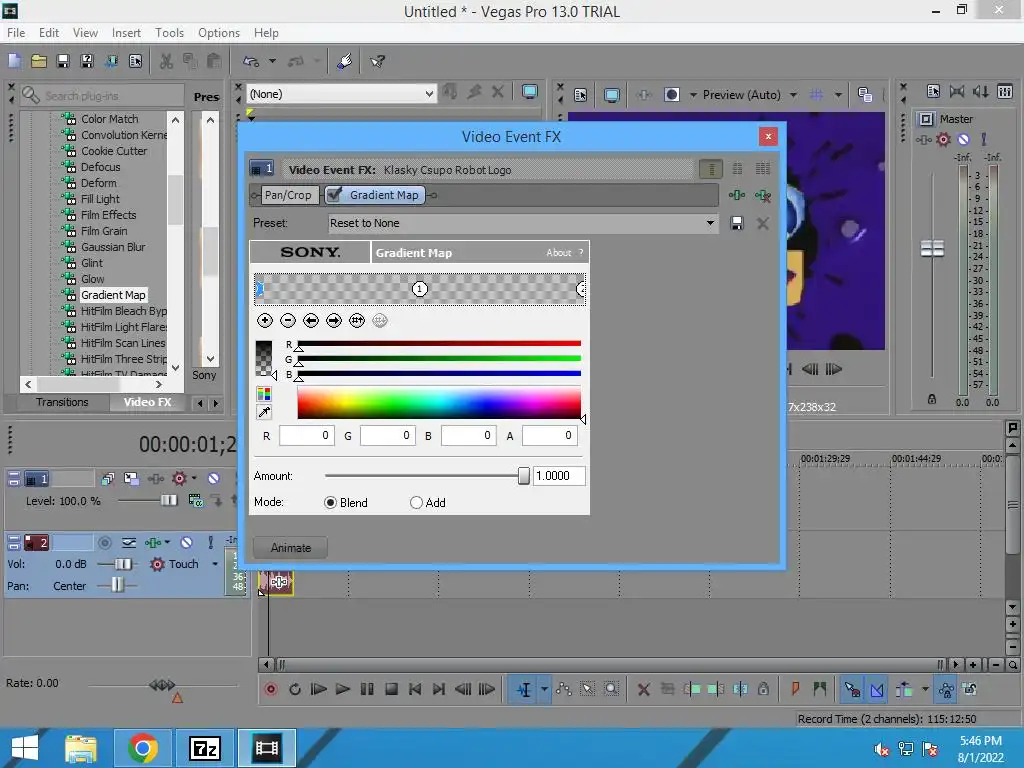Toggle the Gradient Map effect checkbox
This screenshot has height=768, width=1024.
pos(334,195)
